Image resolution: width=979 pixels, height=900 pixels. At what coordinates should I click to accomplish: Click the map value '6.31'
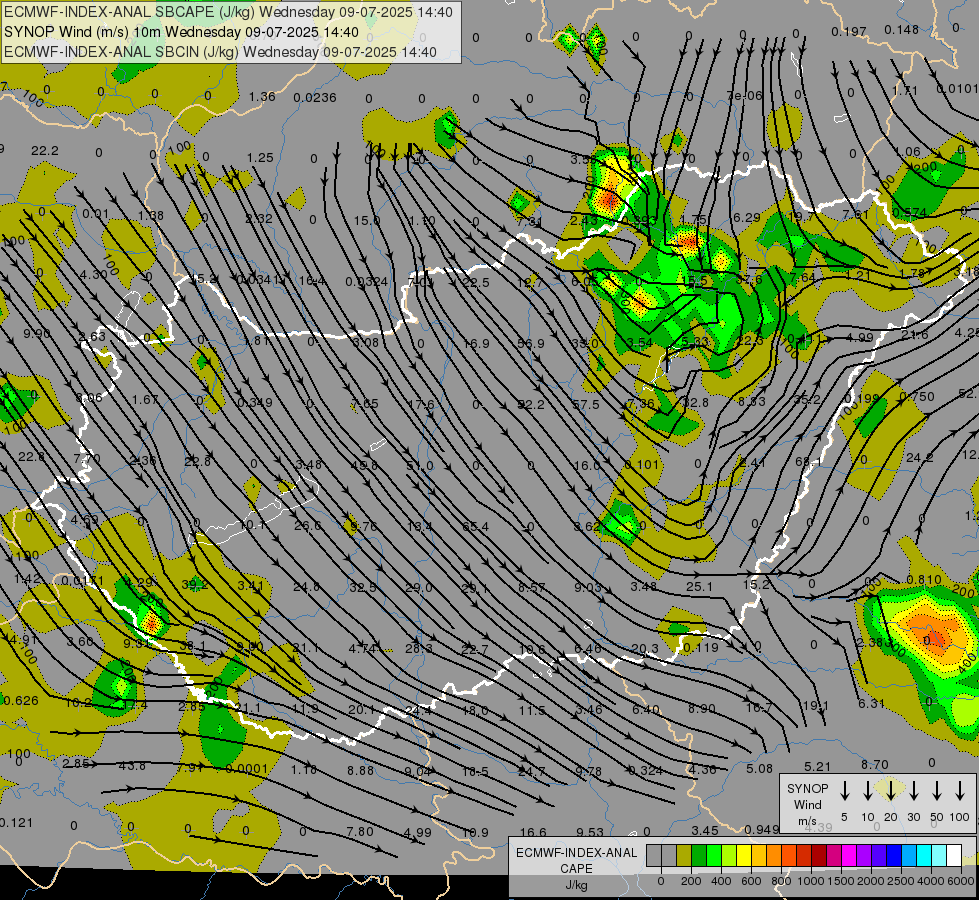coord(872,703)
